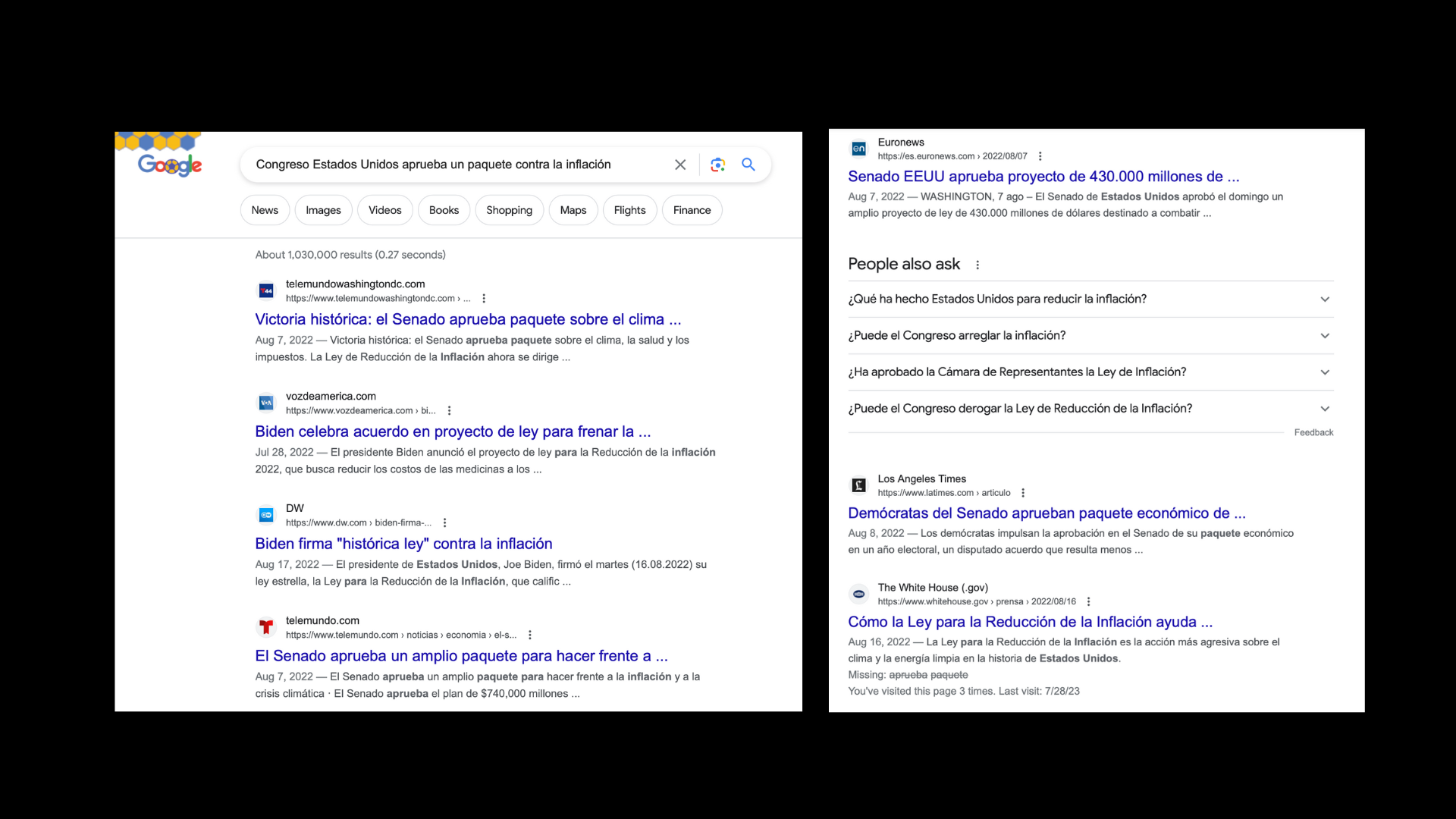Screen dimensions: 1456x819
Task: Open Los Angeles Times Demócratas del Senado link
Action: [x=1046, y=513]
